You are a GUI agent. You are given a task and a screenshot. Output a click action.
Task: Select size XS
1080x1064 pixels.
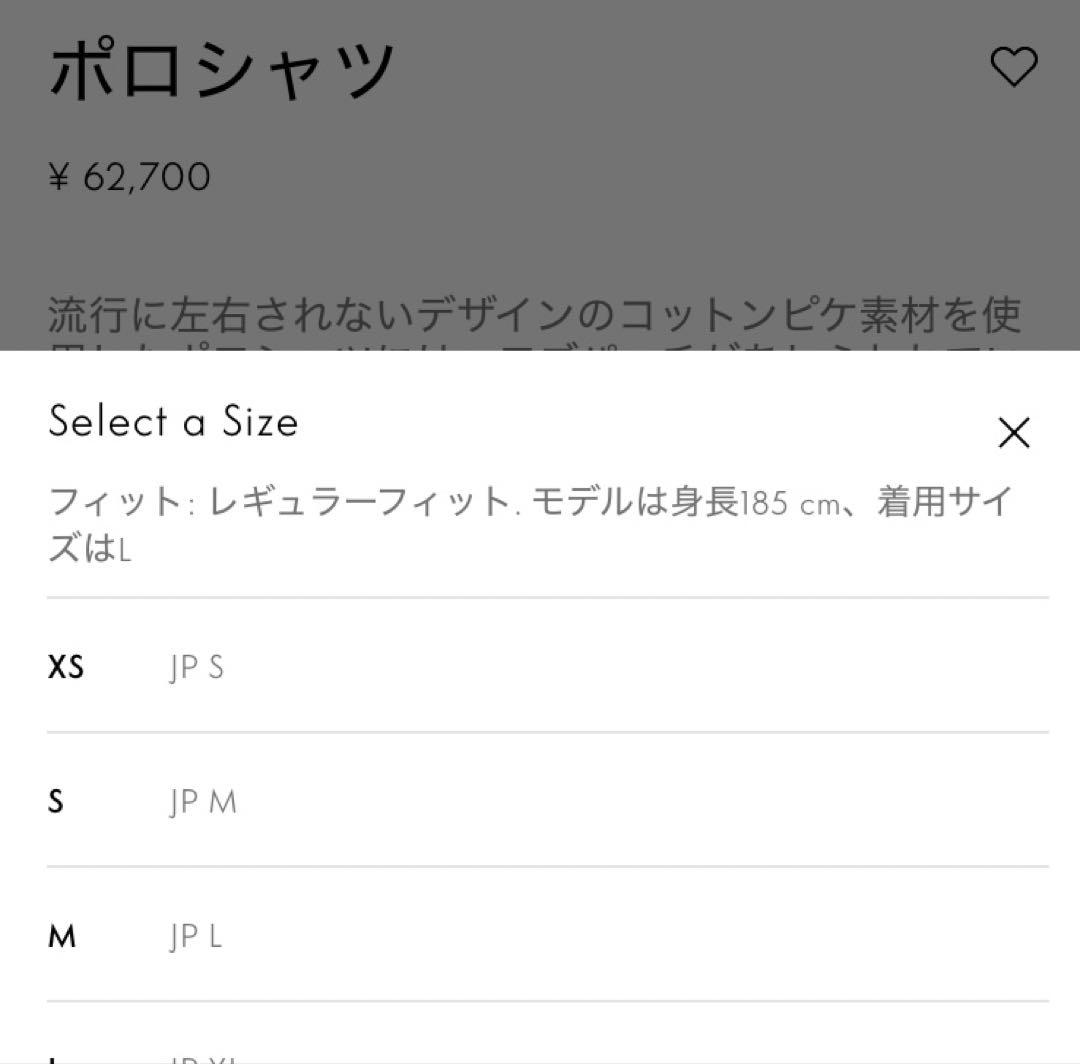pyautogui.click(x=66, y=666)
